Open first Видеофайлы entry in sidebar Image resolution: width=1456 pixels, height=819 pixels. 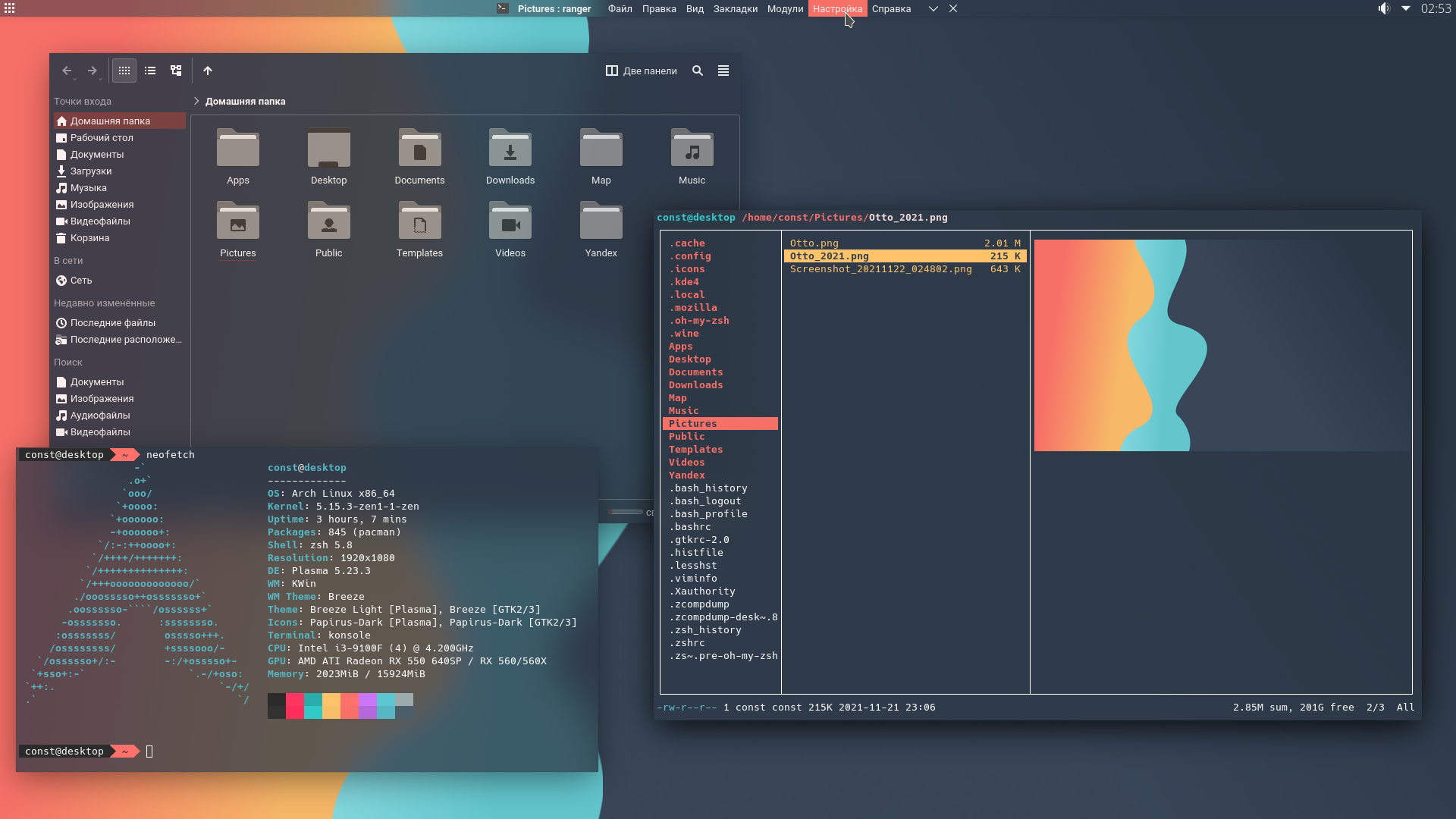(120, 221)
